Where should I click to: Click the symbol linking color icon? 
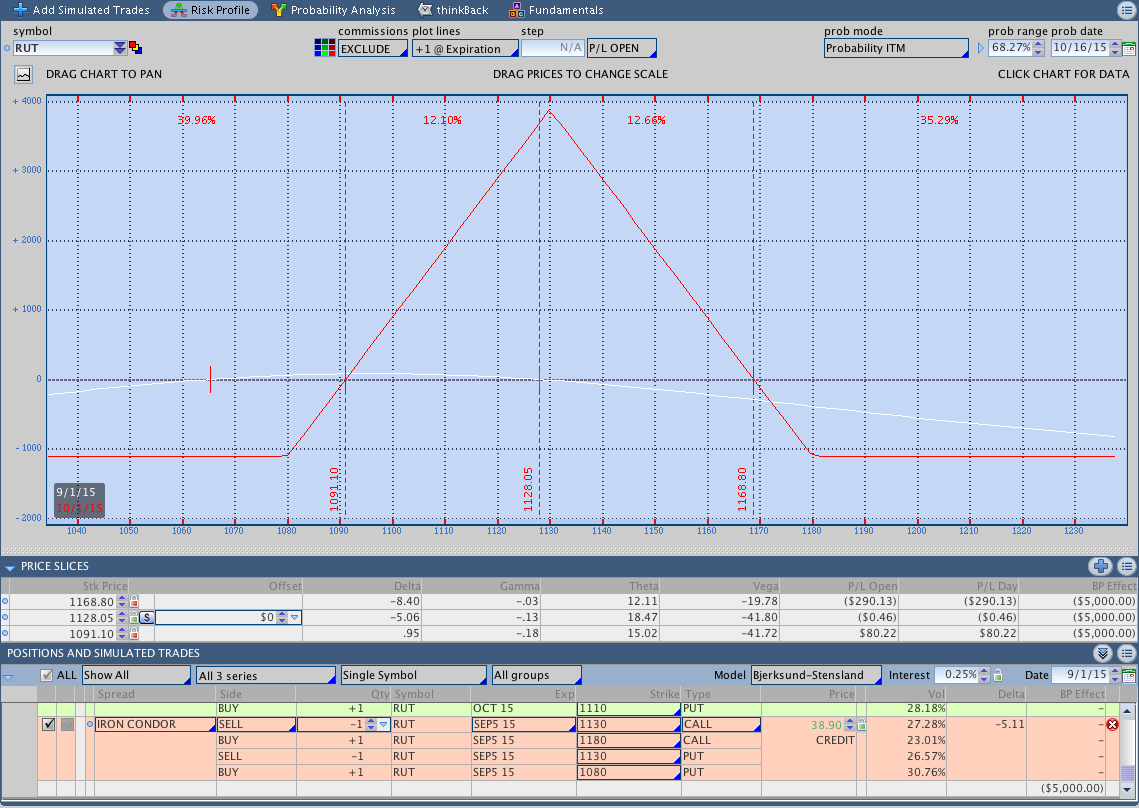coord(135,48)
